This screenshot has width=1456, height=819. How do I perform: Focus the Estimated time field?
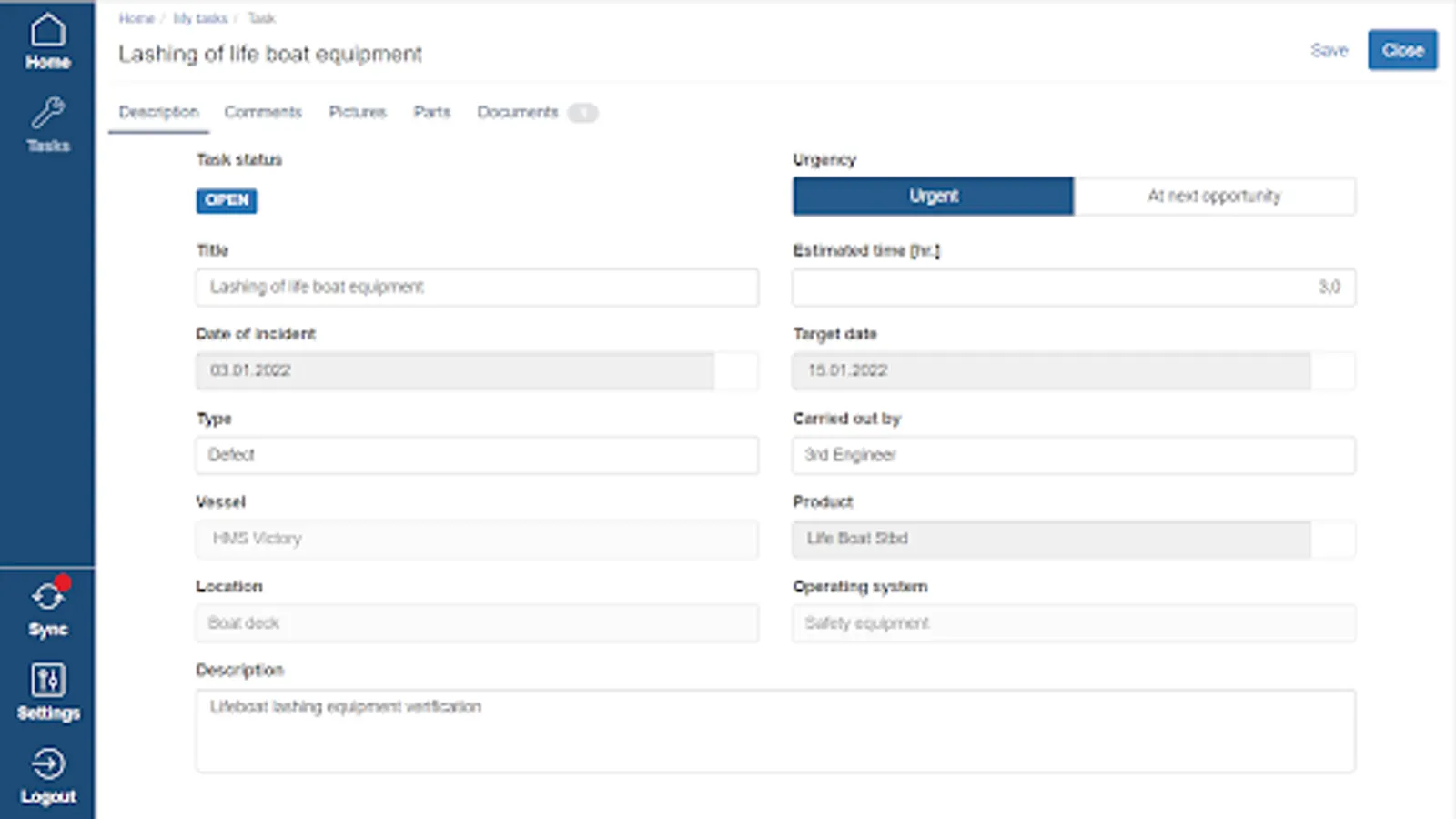(1074, 288)
